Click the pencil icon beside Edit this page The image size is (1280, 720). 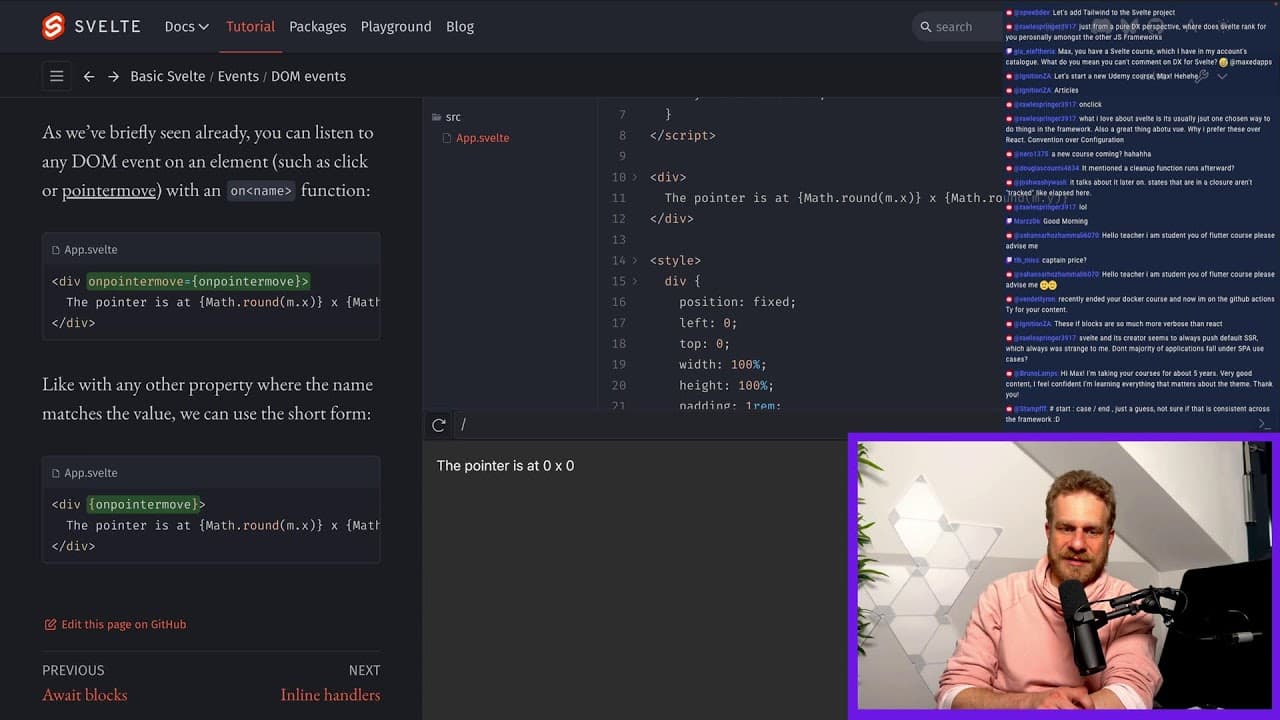point(50,624)
